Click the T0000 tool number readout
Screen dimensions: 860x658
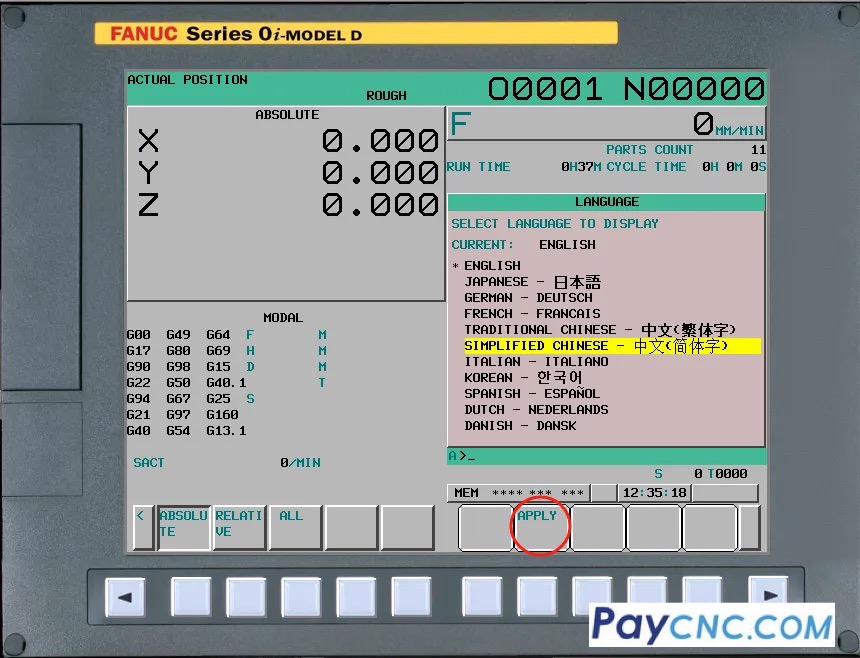point(727,474)
